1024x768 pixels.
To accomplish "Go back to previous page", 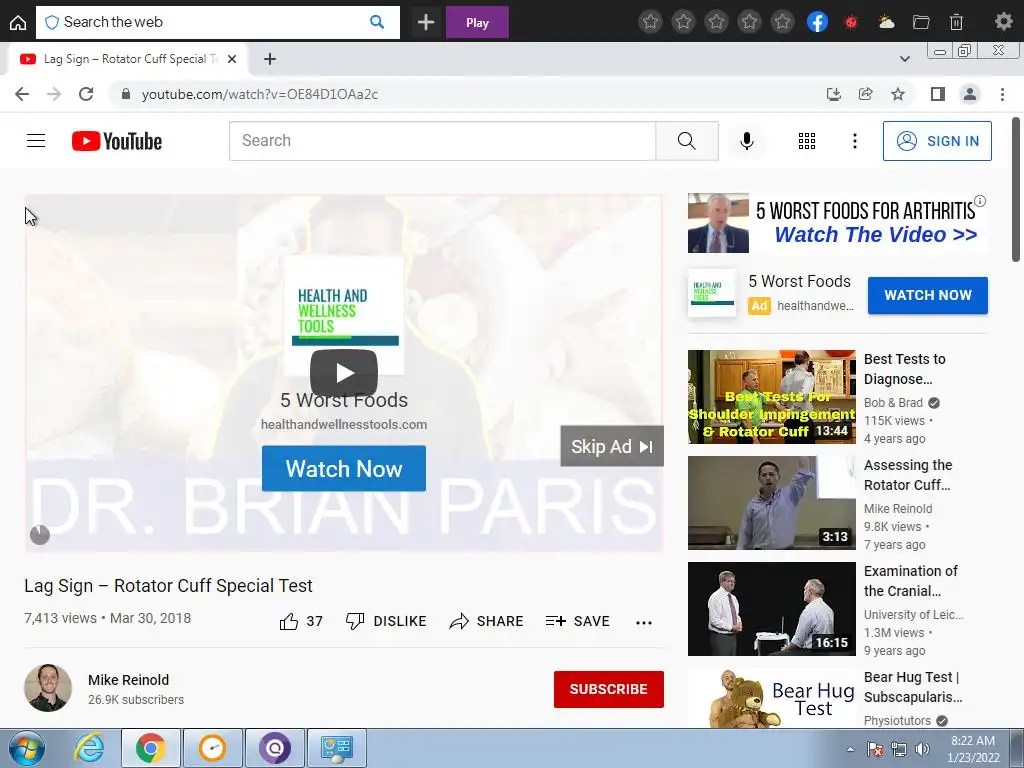I will (22, 94).
